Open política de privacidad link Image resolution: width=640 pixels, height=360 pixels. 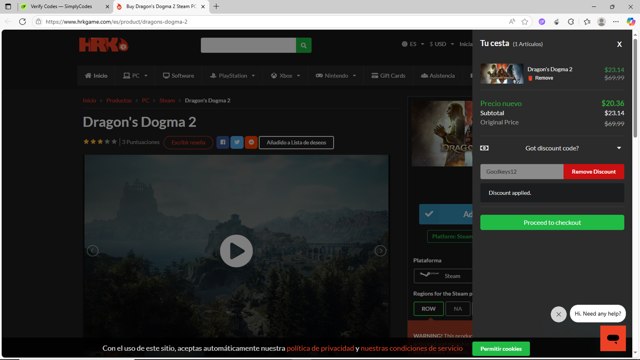(x=320, y=348)
